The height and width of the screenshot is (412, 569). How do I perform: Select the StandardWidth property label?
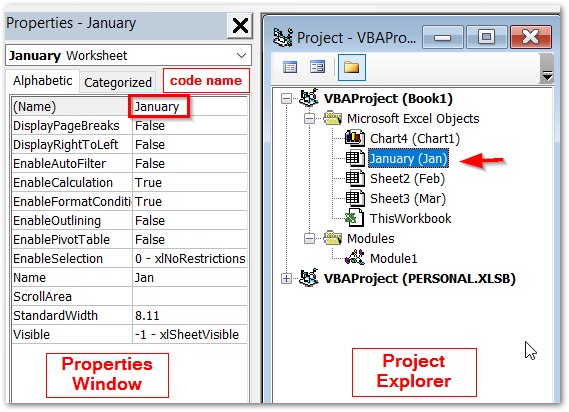point(56,315)
